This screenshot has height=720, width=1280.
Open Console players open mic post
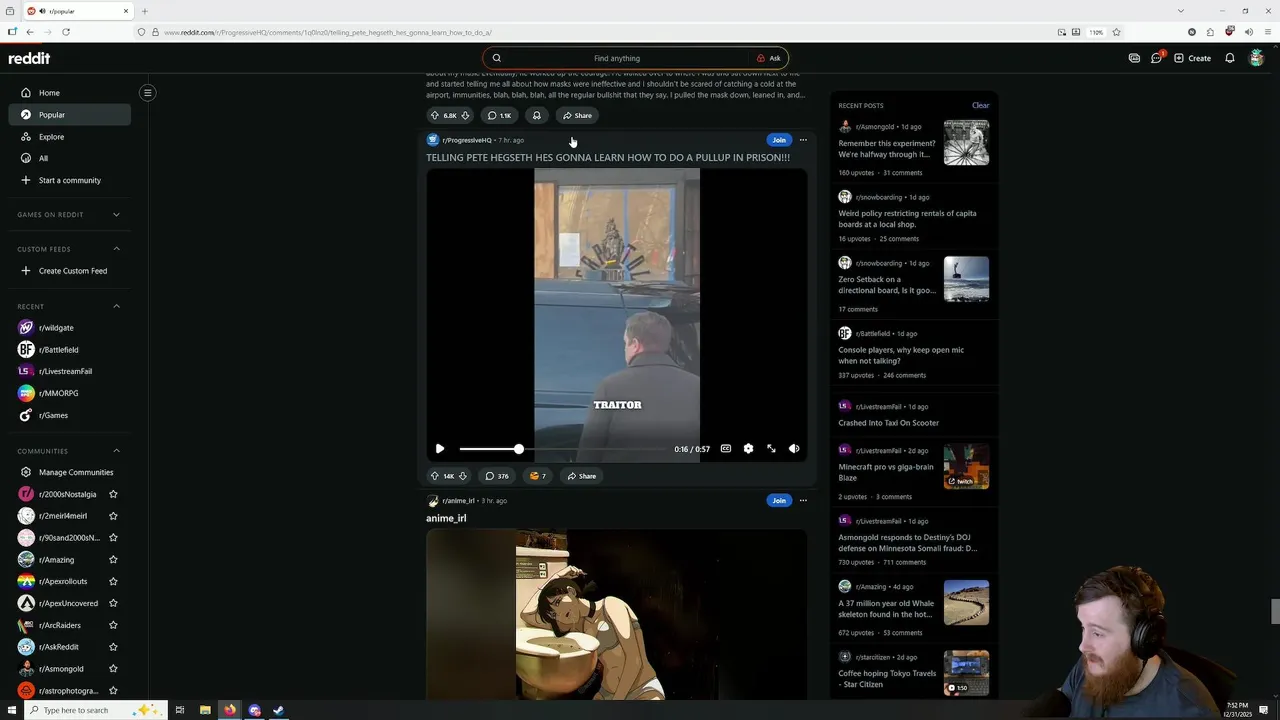(x=901, y=355)
